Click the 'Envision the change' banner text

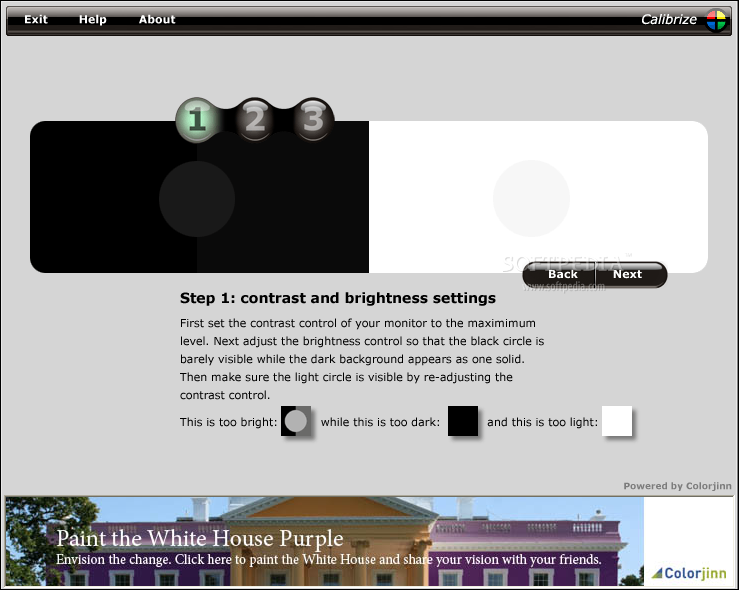328,559
